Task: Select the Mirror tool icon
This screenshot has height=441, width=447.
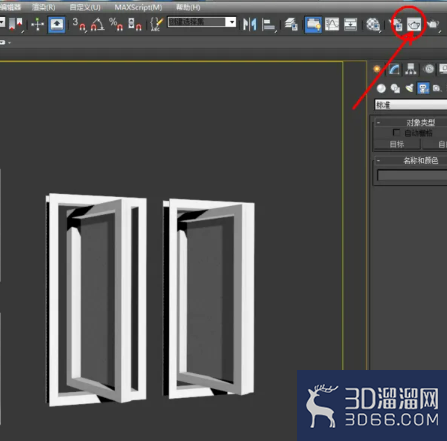Action: 250,24
